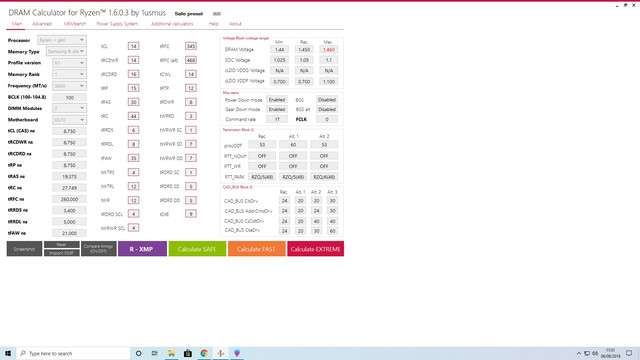640x360 pixels.
Task: Click the orange Calculate FAST button
Action: (256, 249)
